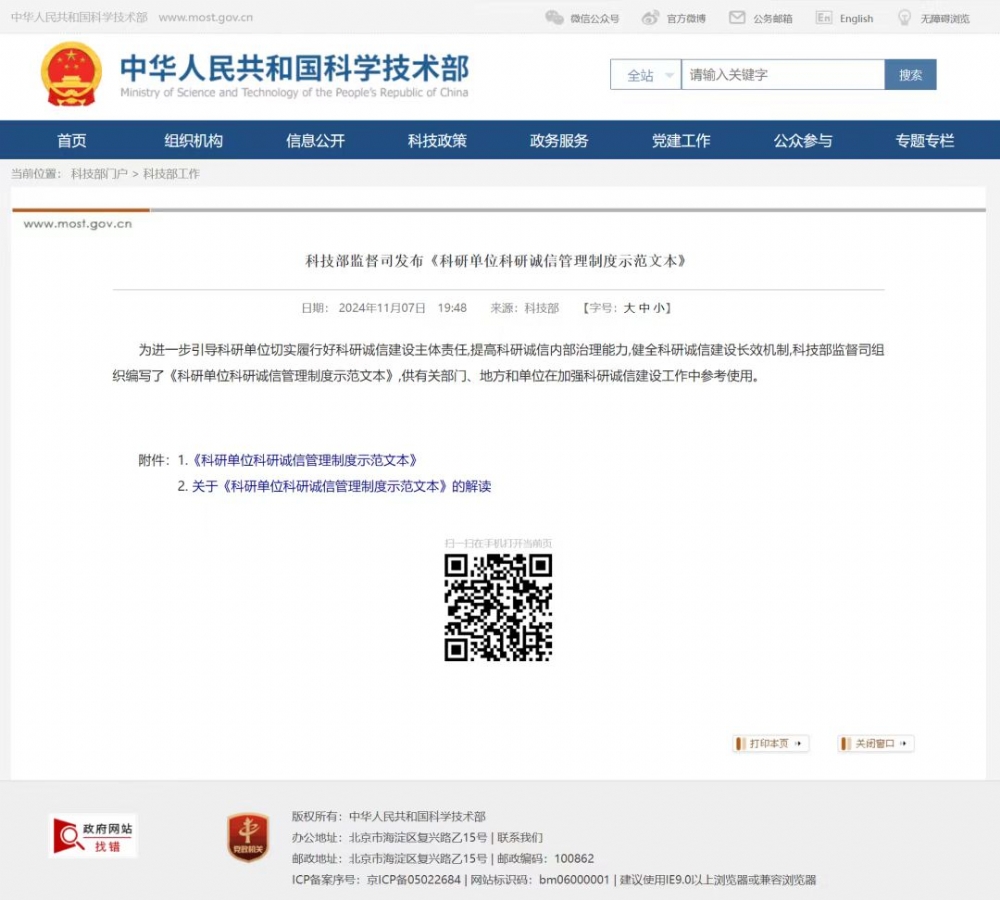This screenshot has width=1000, height=900.
Task: Select the small font size option
Action: coord(660,308)
